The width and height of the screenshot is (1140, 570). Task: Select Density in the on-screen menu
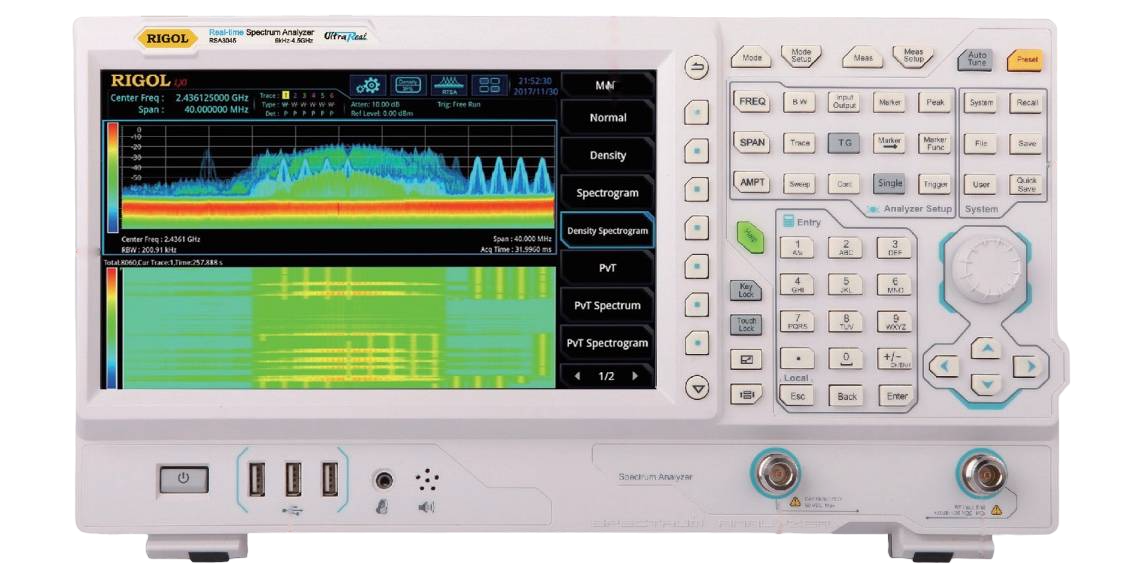tap(608, 155)
